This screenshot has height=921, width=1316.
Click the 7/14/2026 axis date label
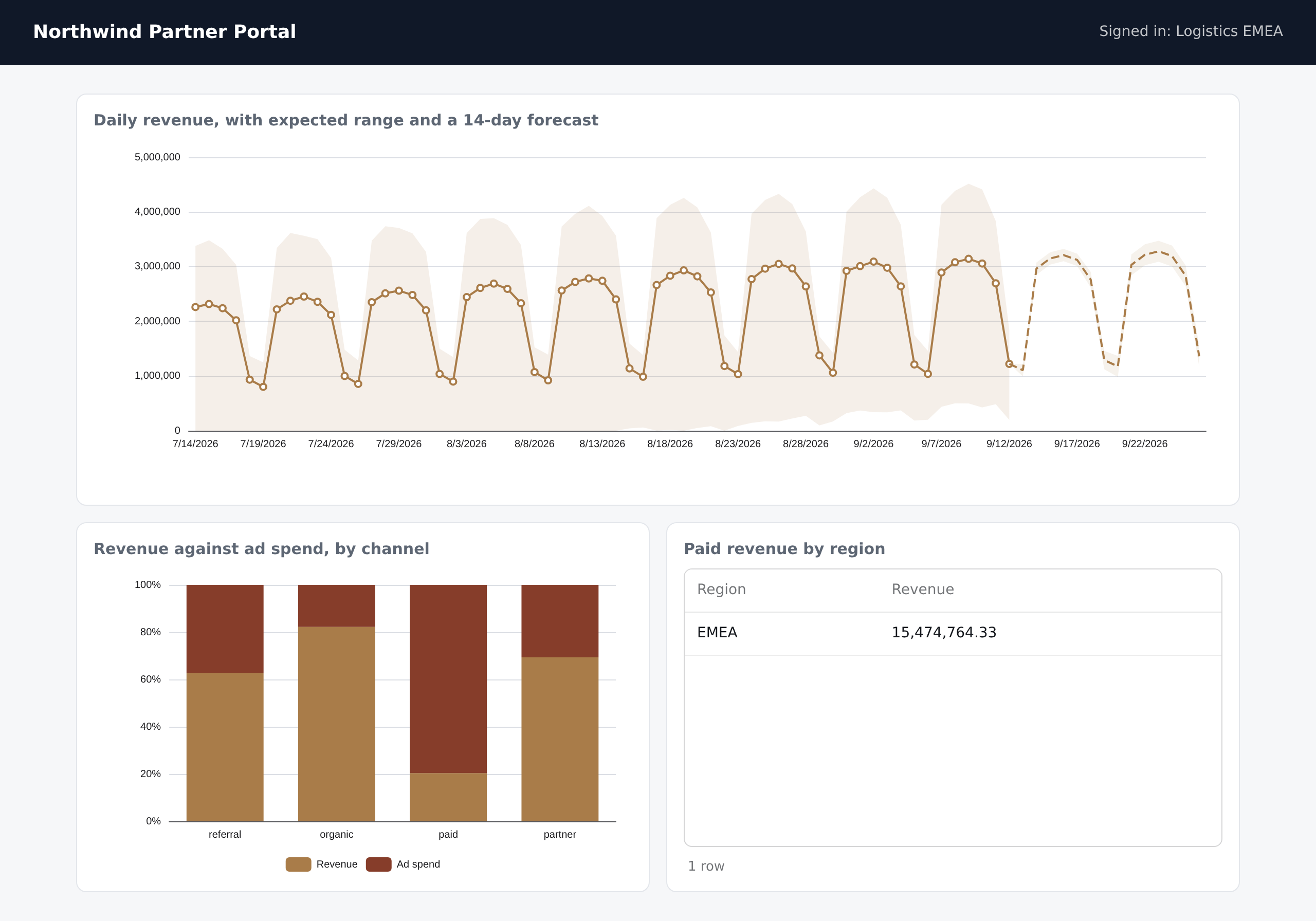pyautogui.click(x=195, y=444)
